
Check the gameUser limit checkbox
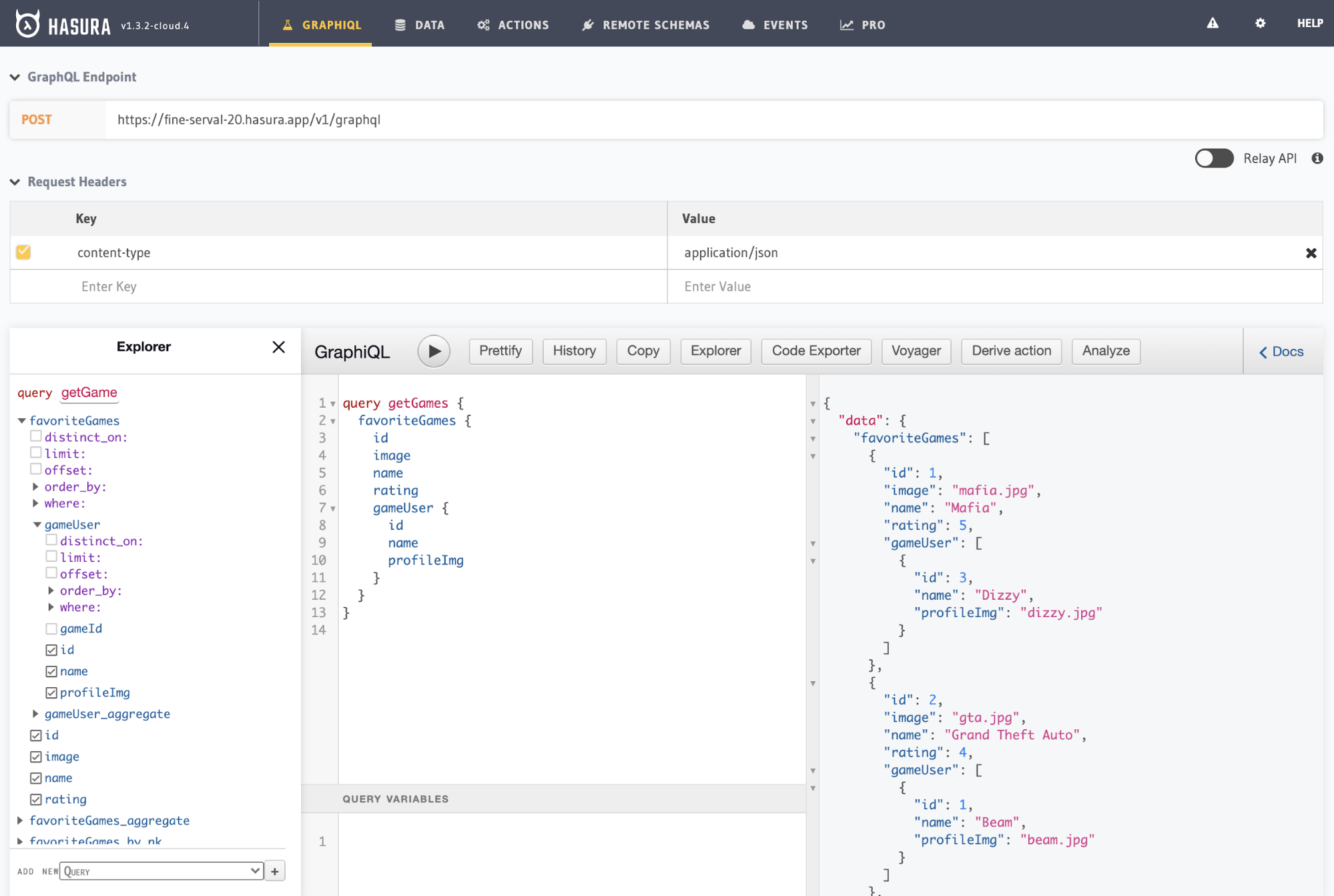pos(51,557)
